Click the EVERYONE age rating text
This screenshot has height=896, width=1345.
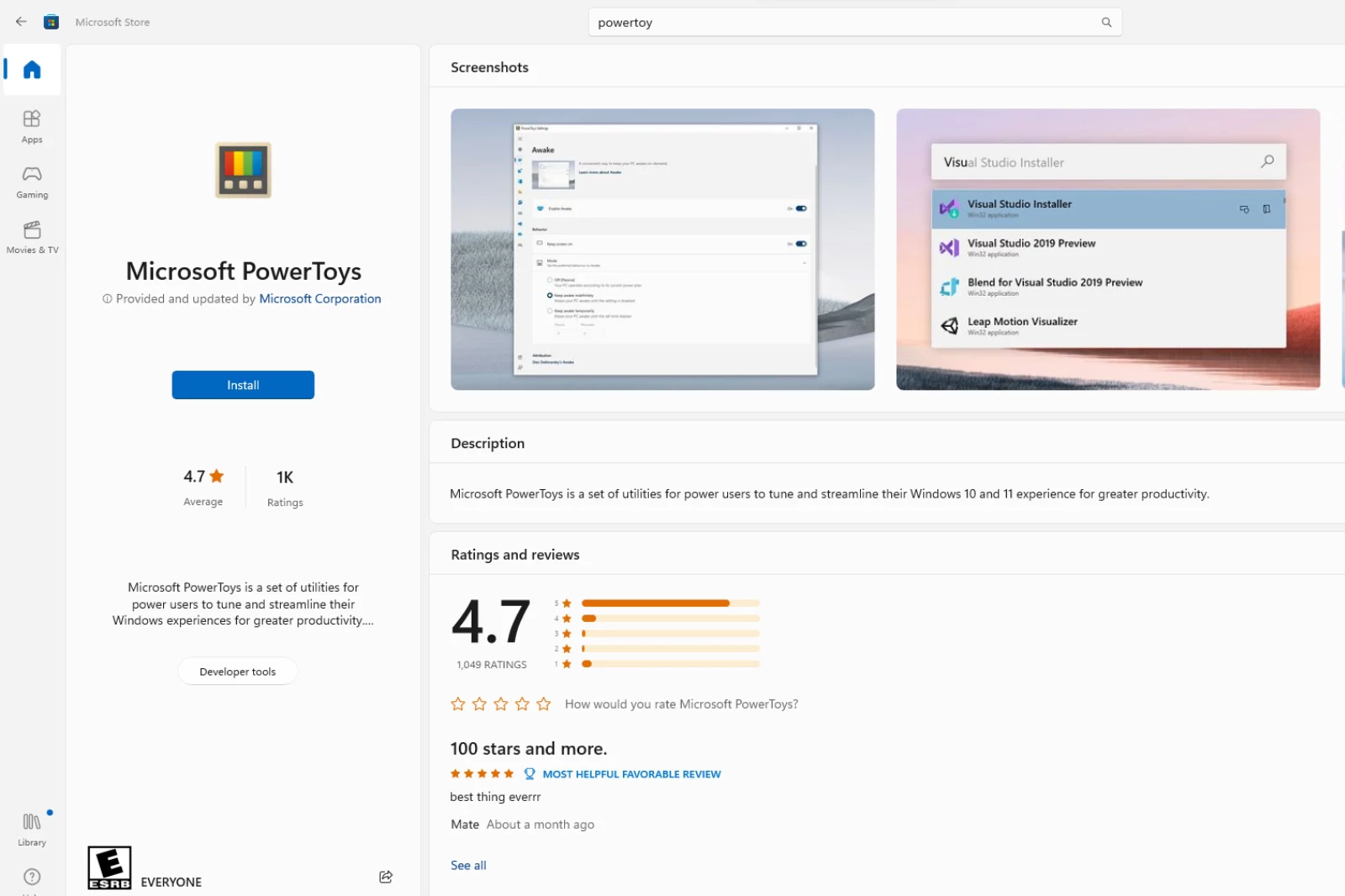171,882
